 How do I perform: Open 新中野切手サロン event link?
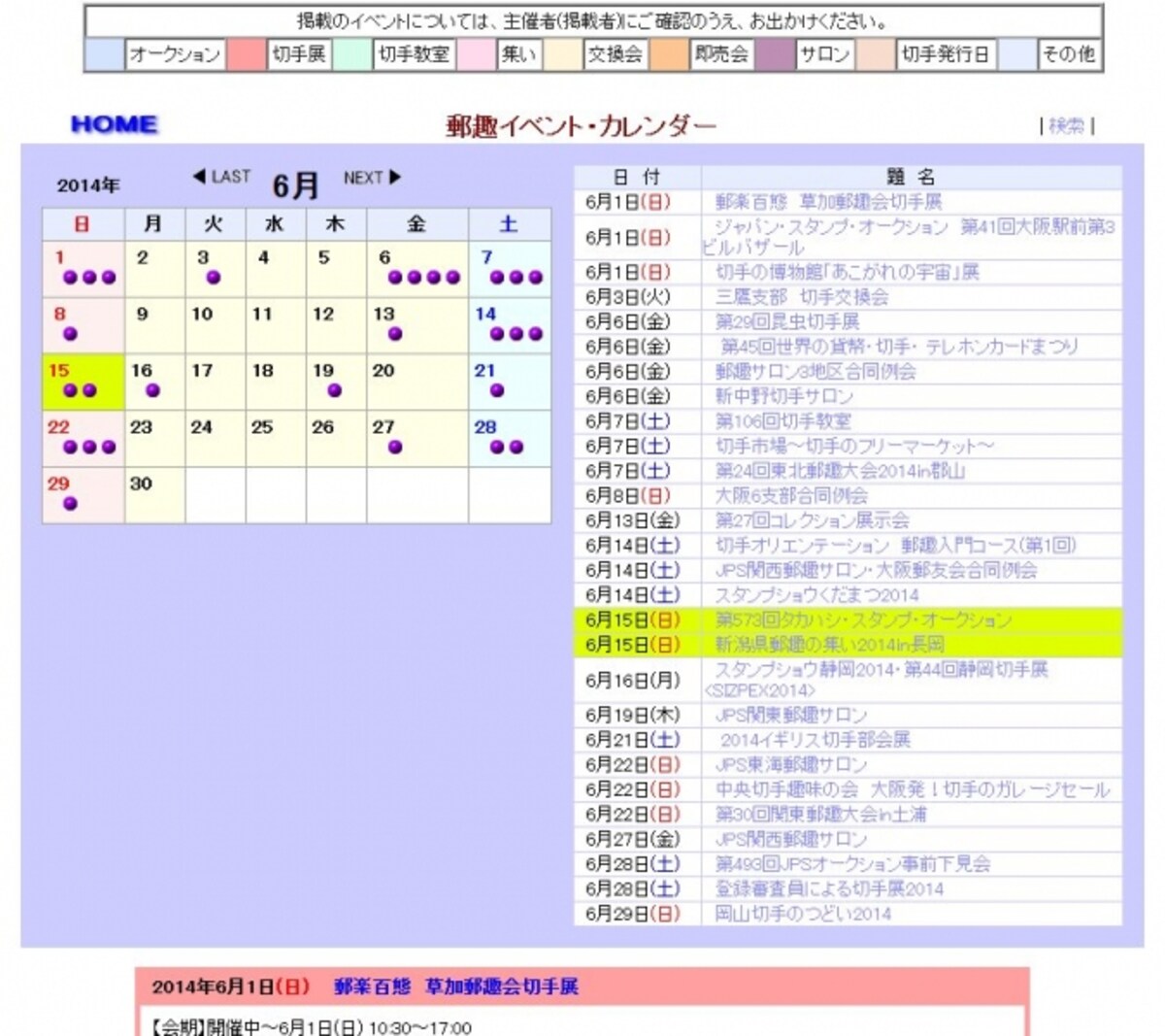tap(784, 396)
